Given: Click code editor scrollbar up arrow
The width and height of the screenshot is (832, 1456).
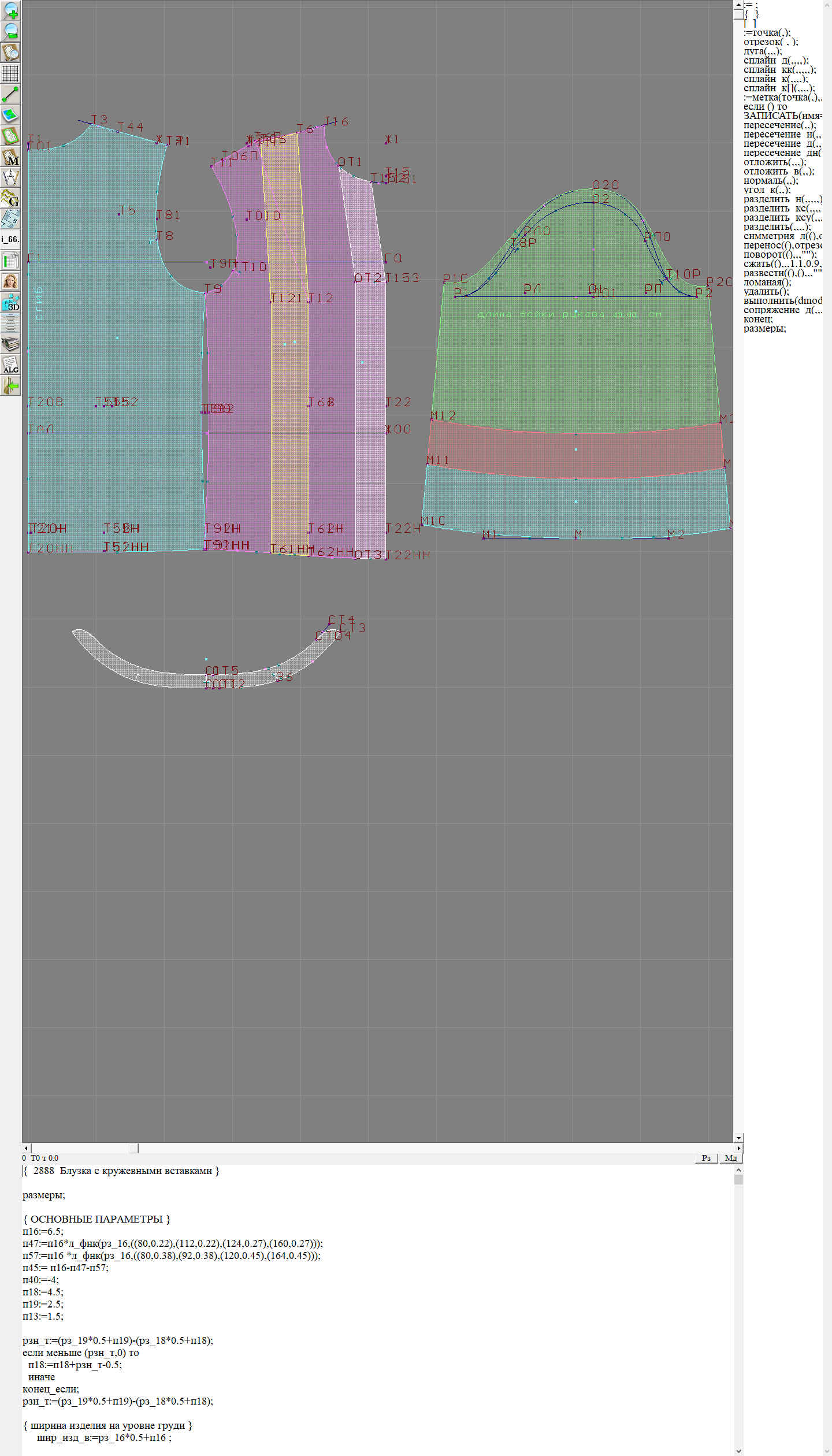Looking at the screenshot, I should coord(738,1169).
